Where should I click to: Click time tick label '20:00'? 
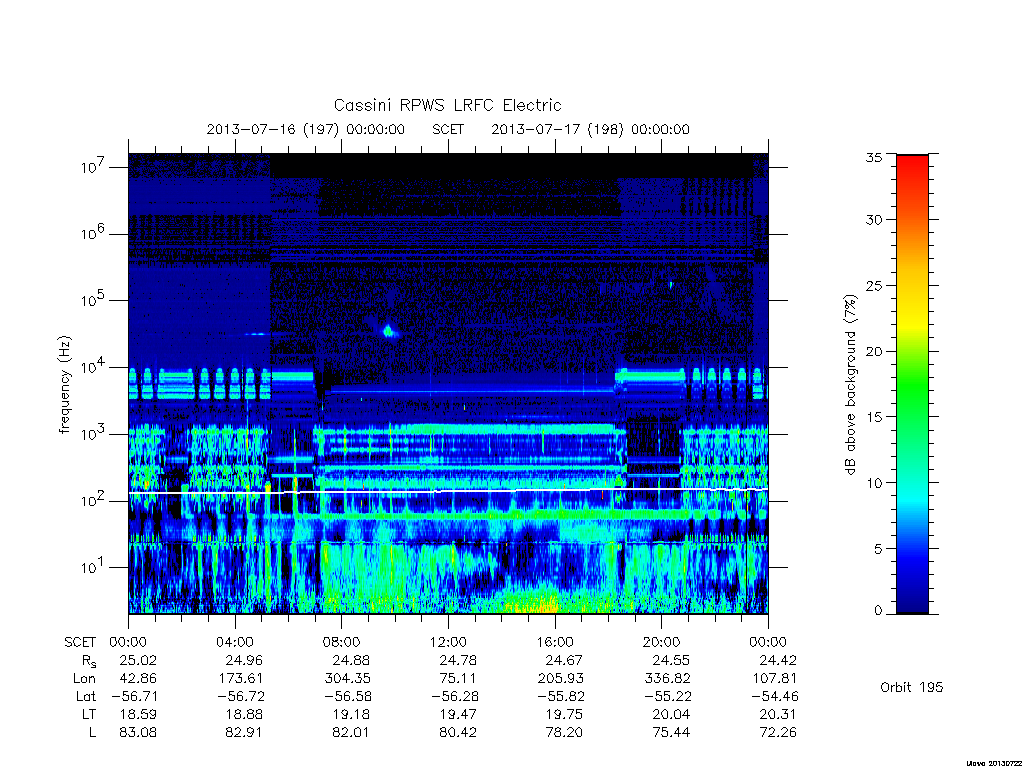tap(662, 642)
